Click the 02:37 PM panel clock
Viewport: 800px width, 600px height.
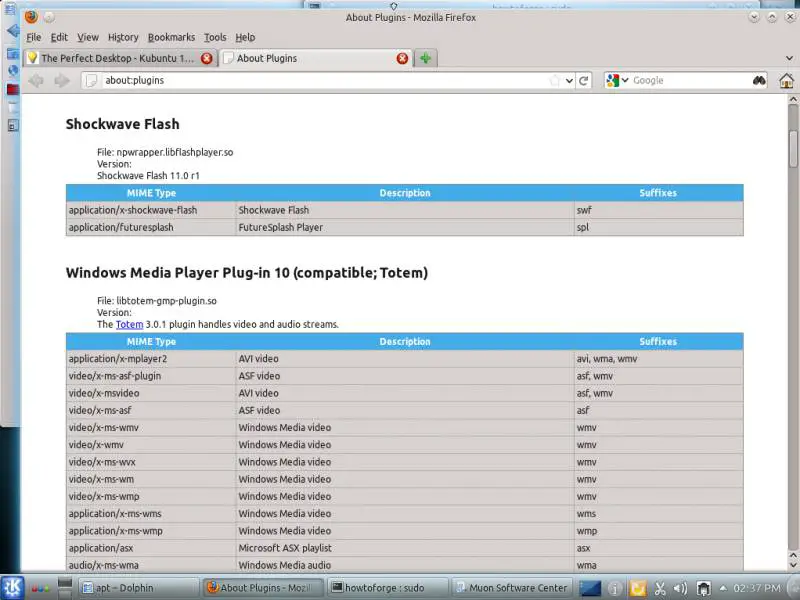(x=757, y=588)
